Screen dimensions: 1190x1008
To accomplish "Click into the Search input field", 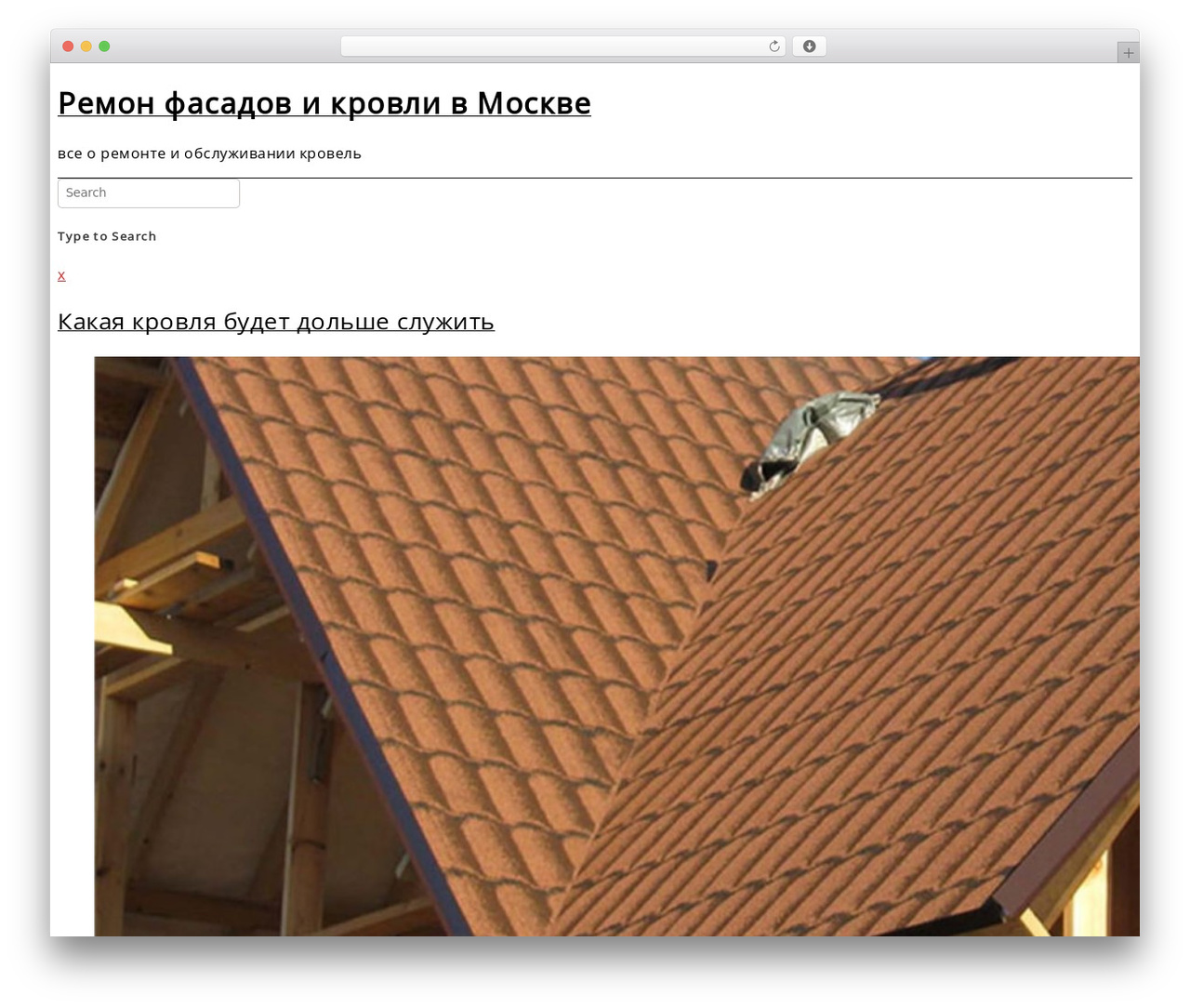I will (x=149, y=193).
